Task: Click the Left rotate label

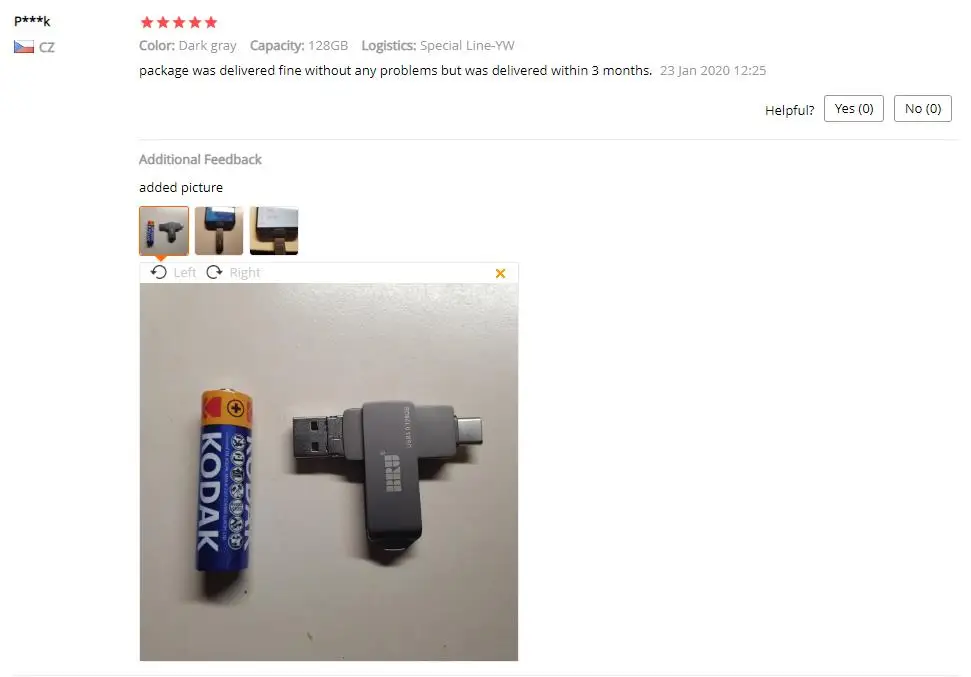Action: click(185, 273)
